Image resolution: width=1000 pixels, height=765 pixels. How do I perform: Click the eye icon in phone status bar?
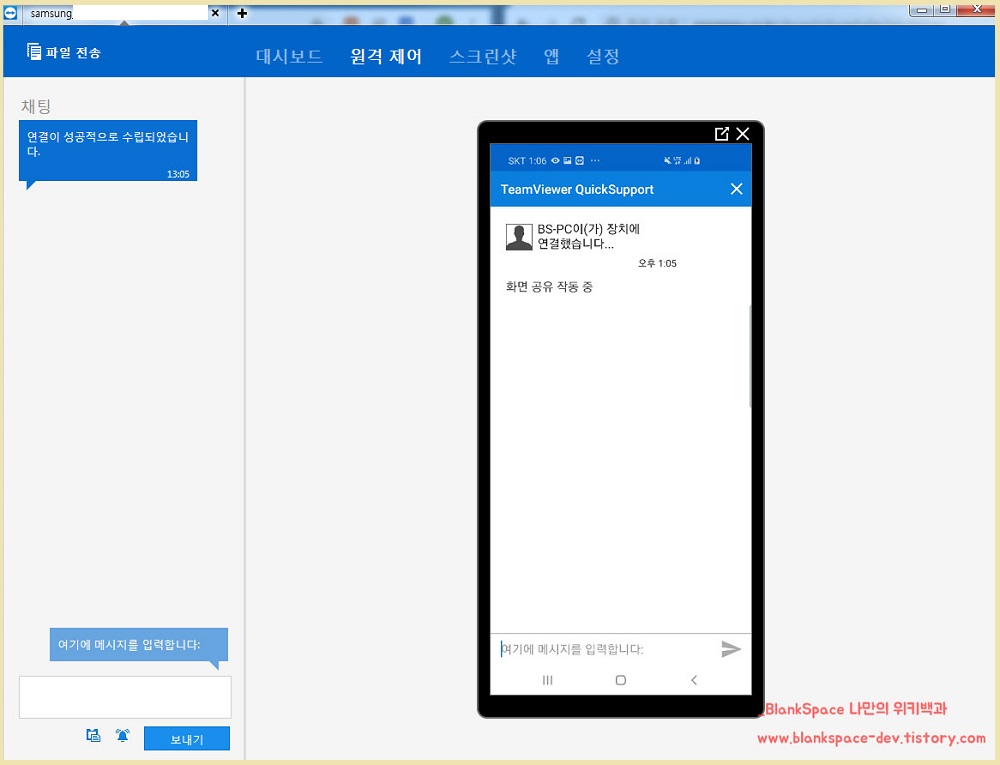555,161
